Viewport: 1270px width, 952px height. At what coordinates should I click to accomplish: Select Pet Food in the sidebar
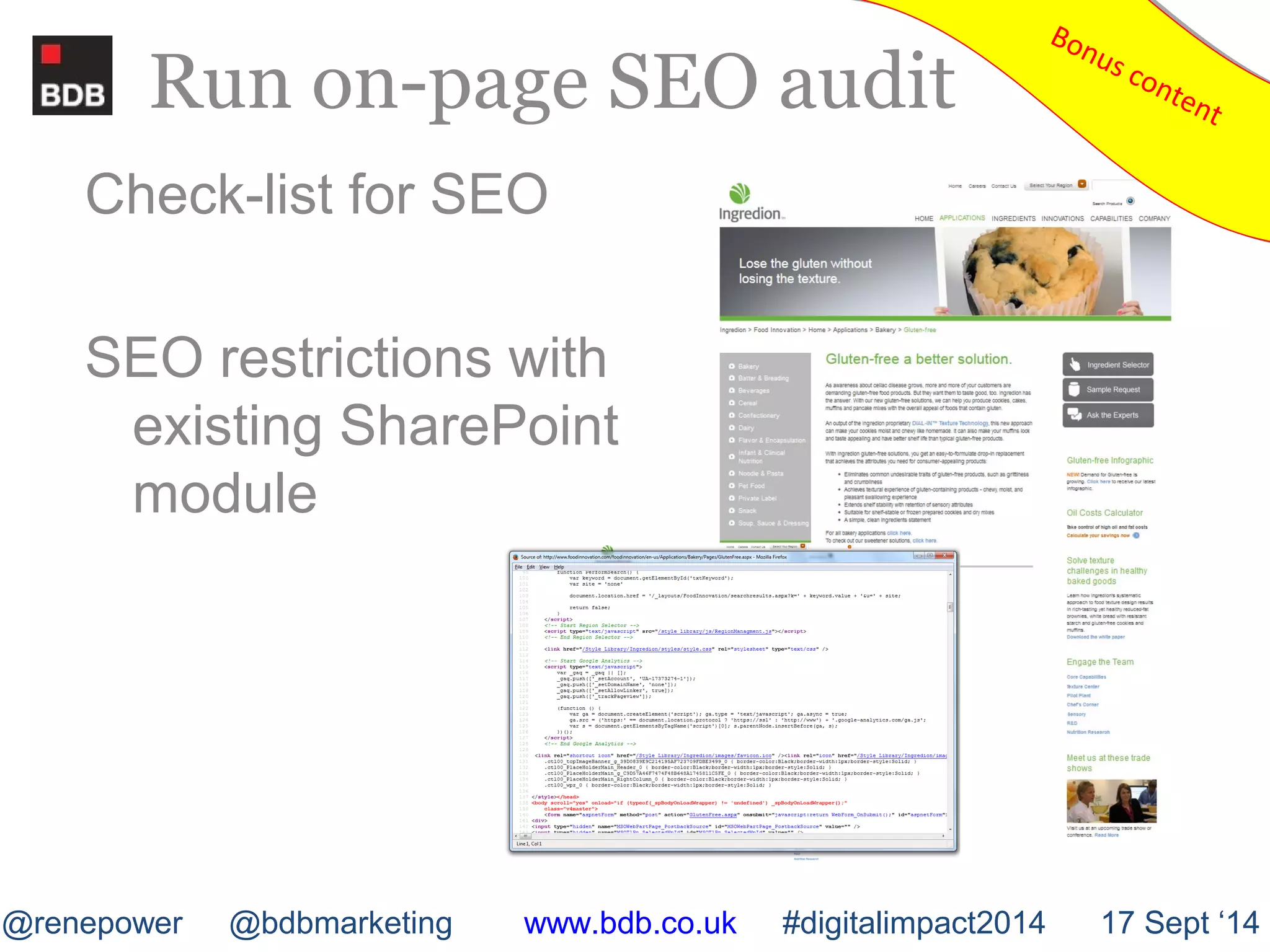[751, 486]
